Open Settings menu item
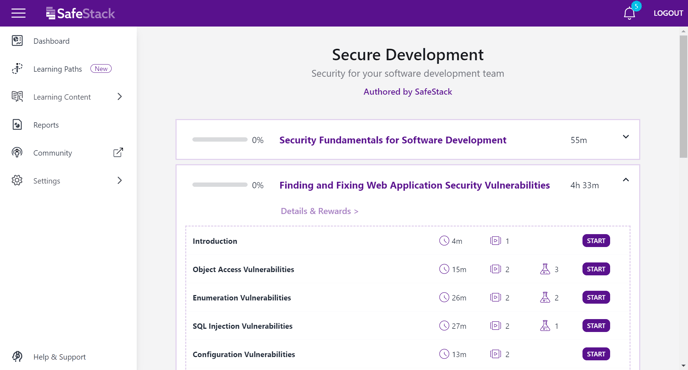 [x=47, y=181]
